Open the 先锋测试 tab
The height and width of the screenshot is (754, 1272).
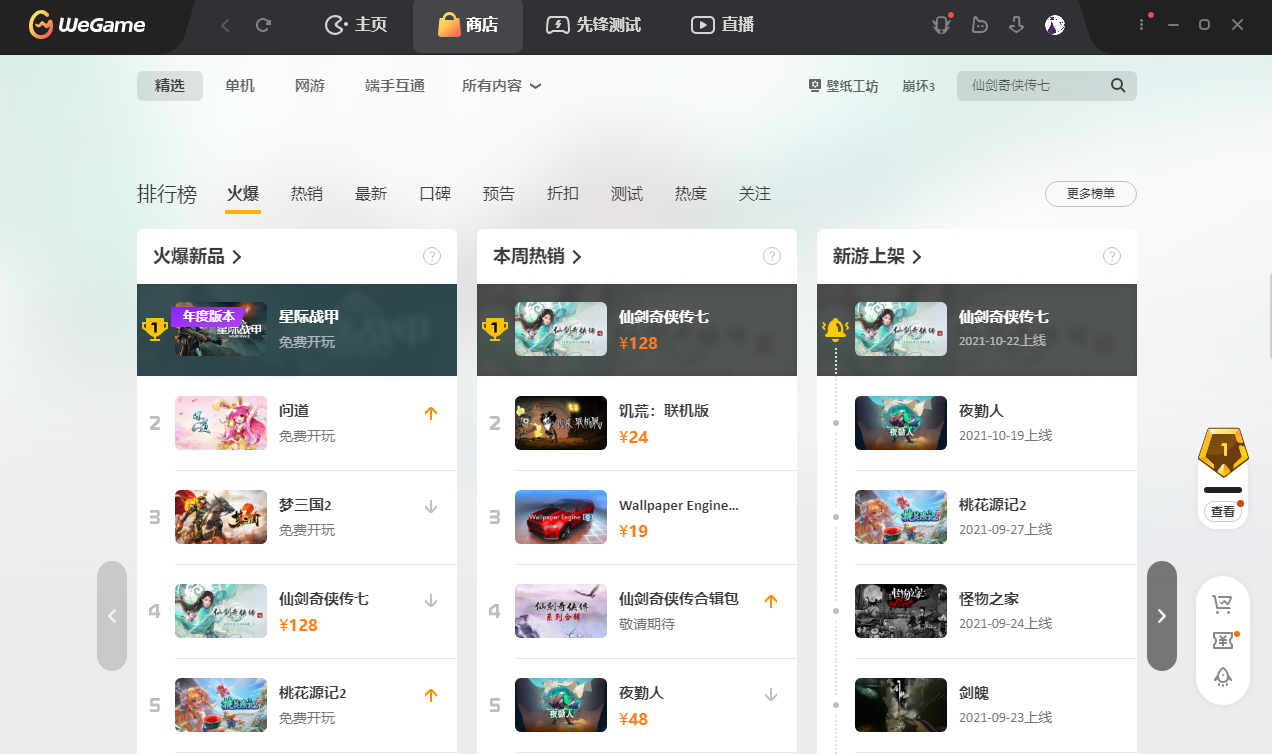[x=594, y=25]
